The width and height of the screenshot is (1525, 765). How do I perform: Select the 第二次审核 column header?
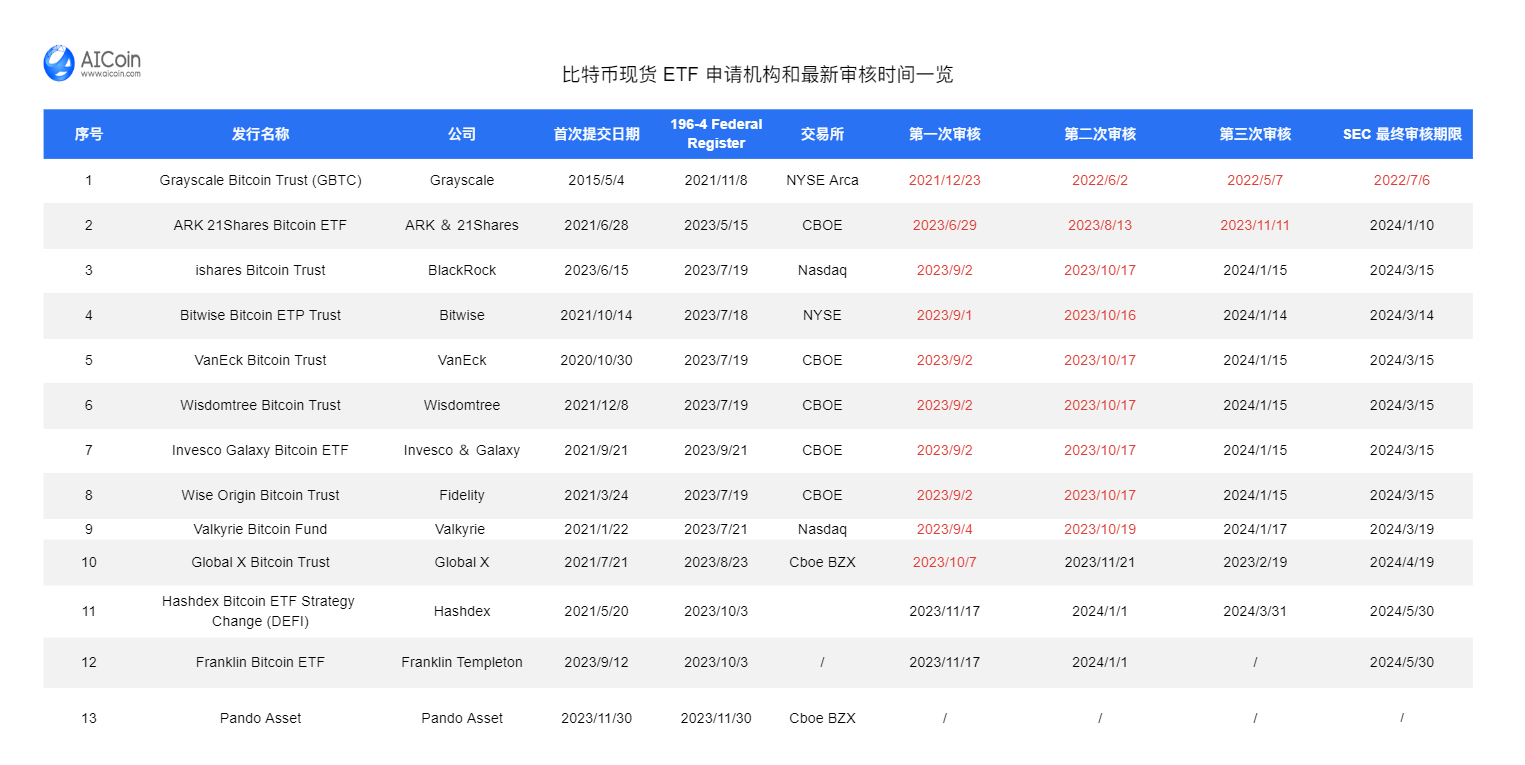point(1100,134)
